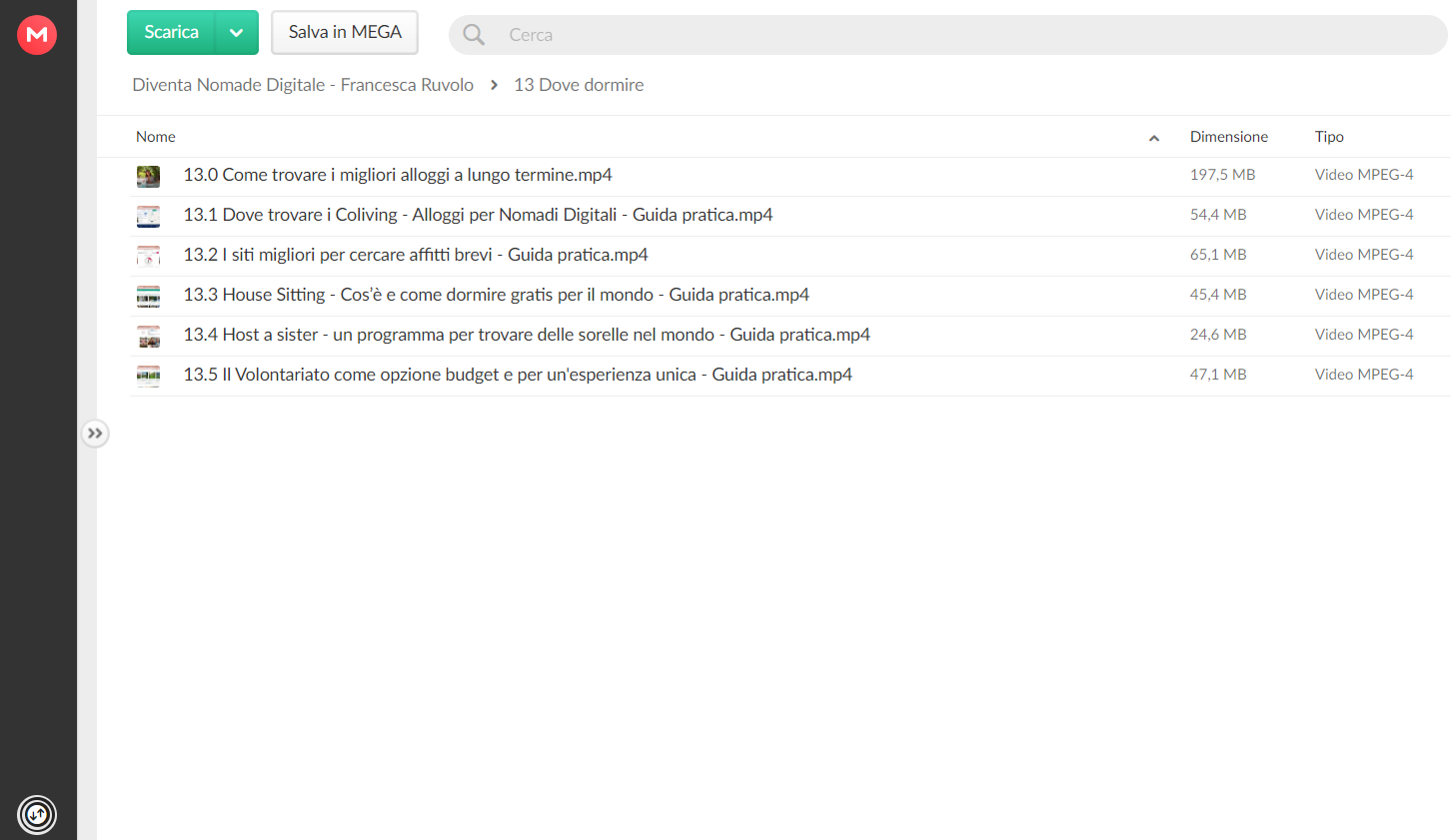Click the 47,1 MB size value

[x=1218, y=375]
